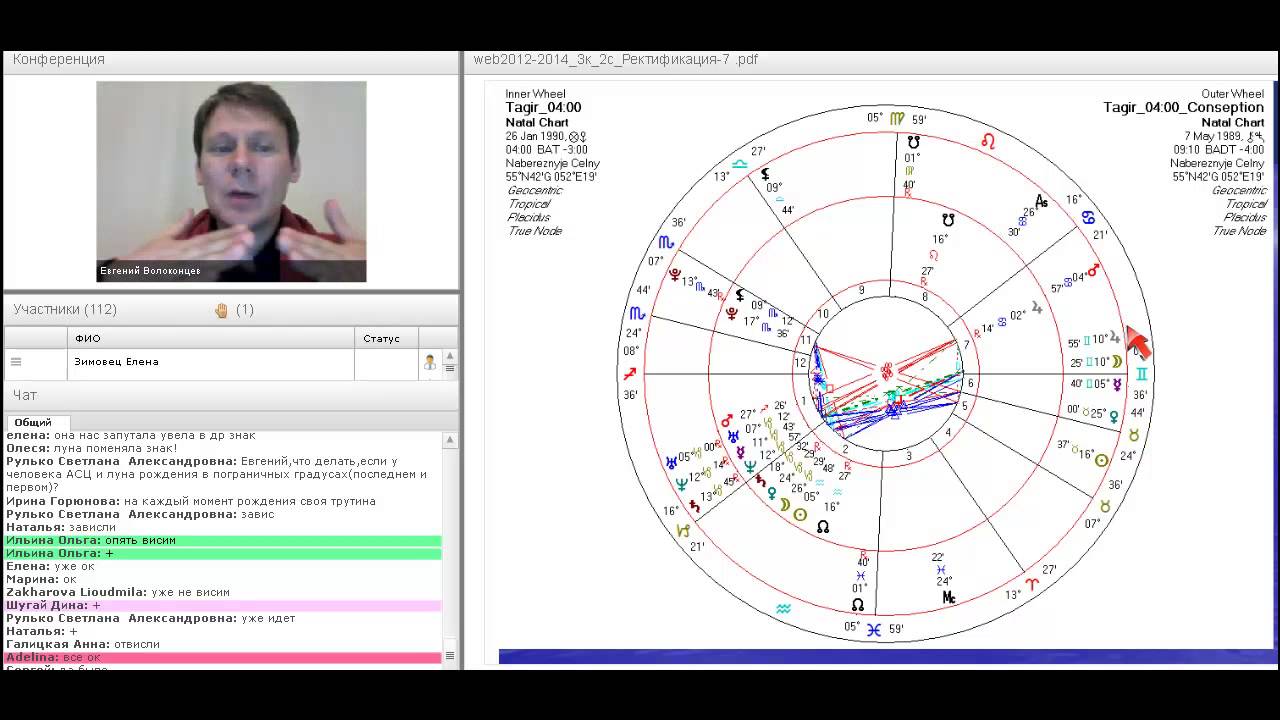1280x720 pixels.
Task: Click message 'Марина: ок'
Action: [41, 579]
